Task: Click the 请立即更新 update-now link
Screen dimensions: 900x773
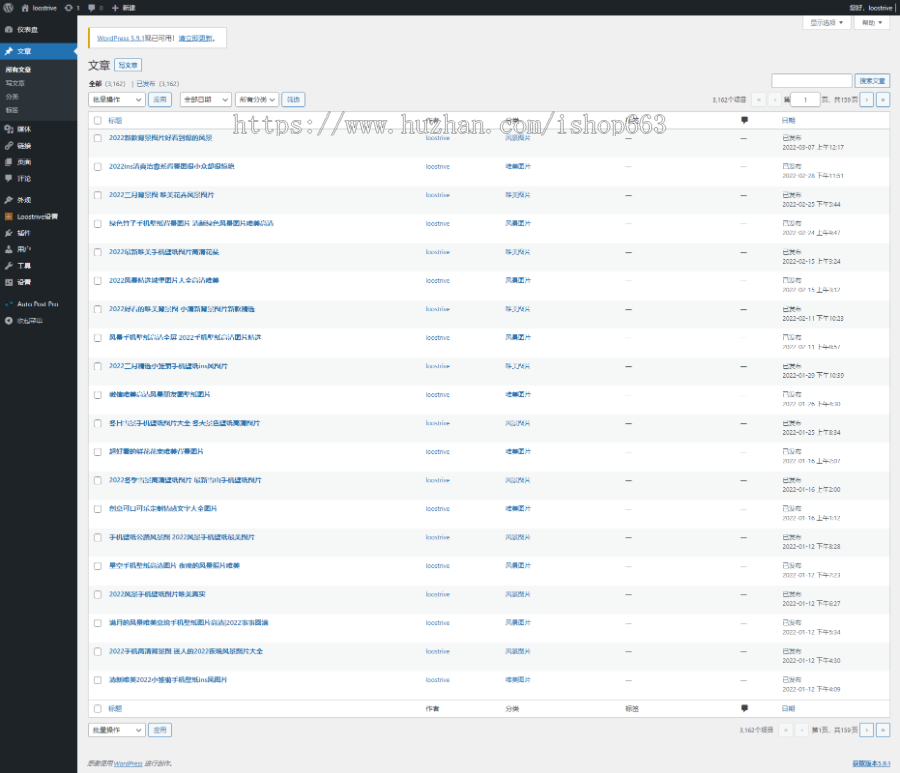Action: (196, 38)
